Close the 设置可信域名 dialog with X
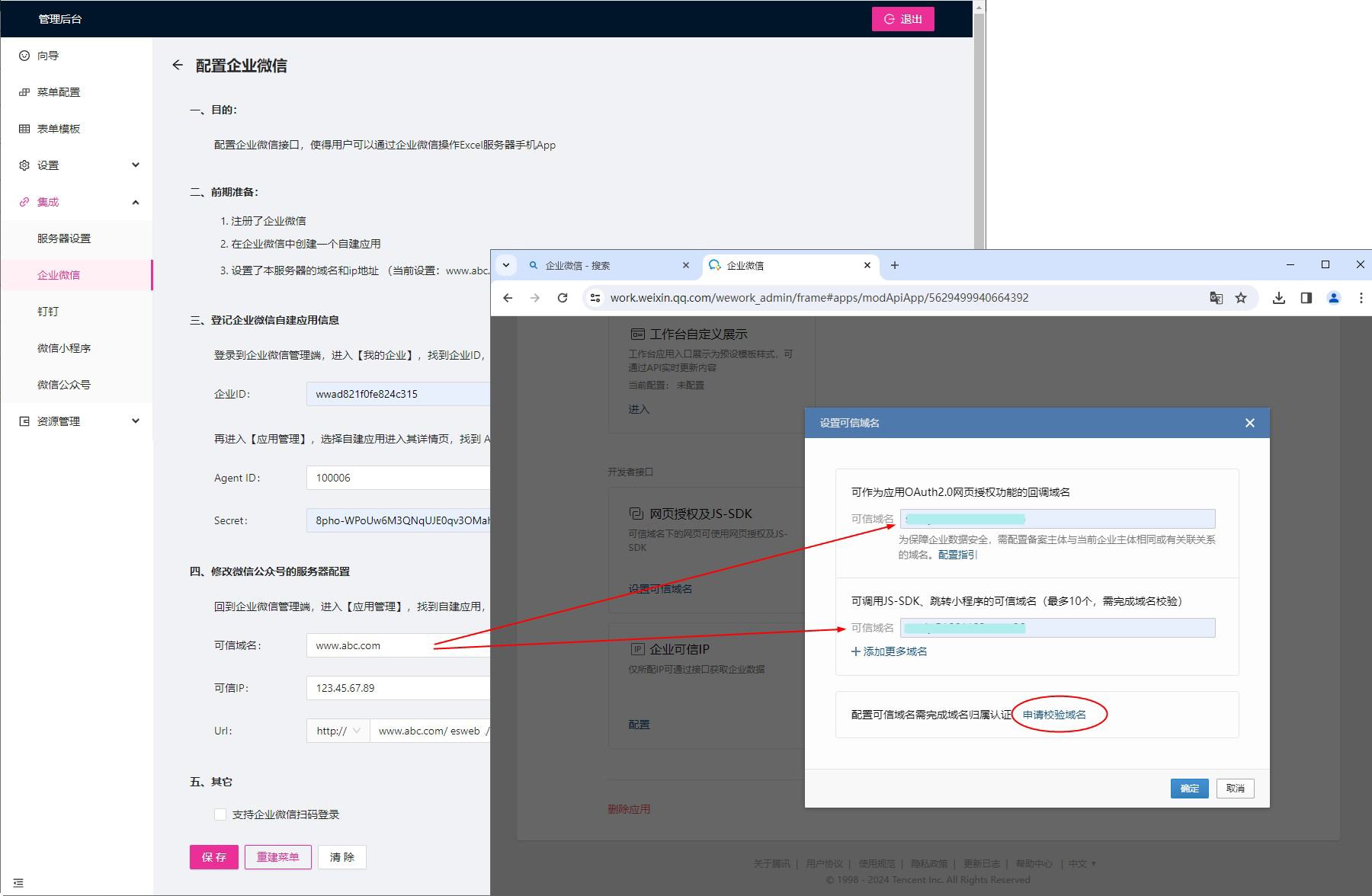 pos(1249,423)
